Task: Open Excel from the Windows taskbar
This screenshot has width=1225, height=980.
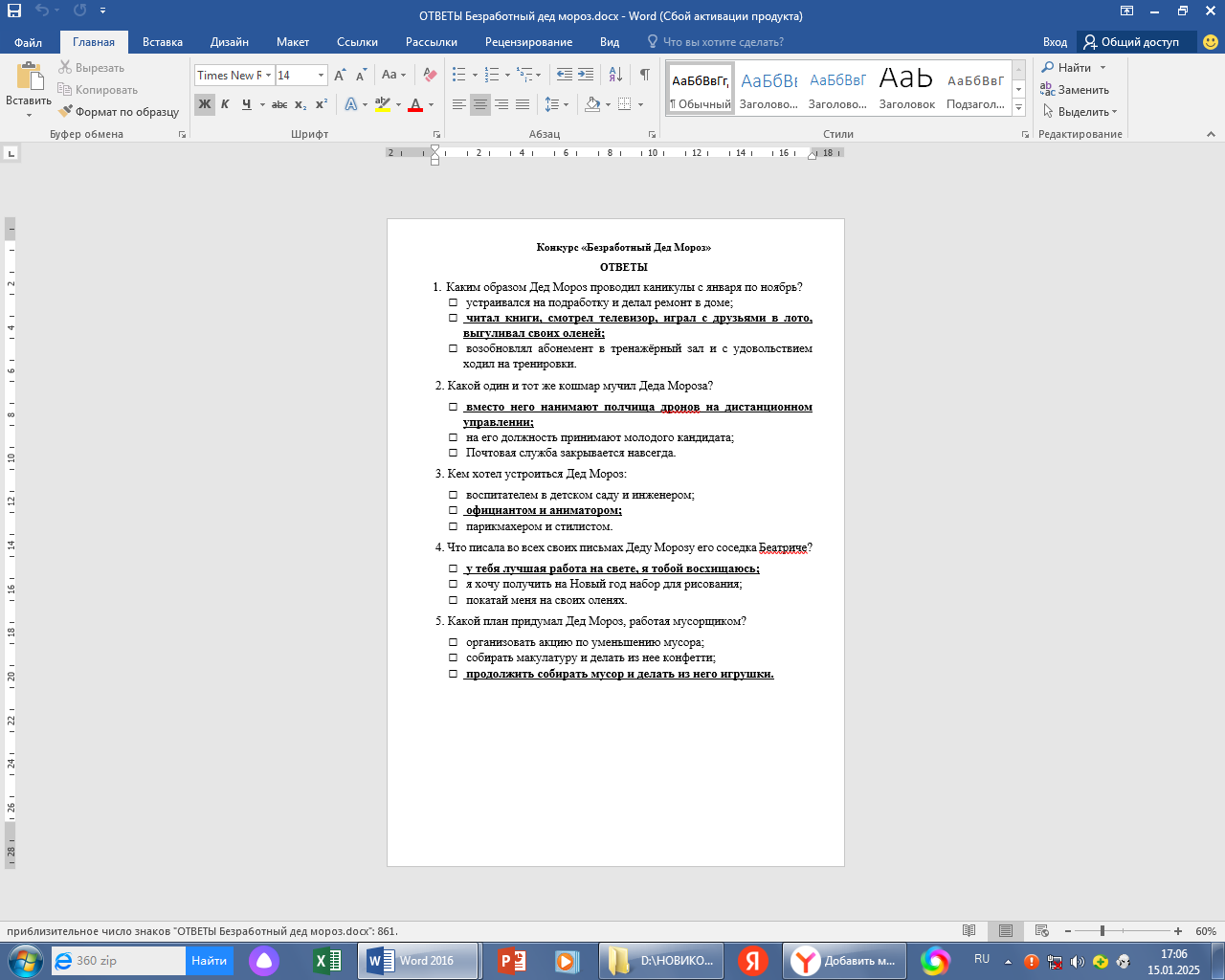Action: point(327,961)
